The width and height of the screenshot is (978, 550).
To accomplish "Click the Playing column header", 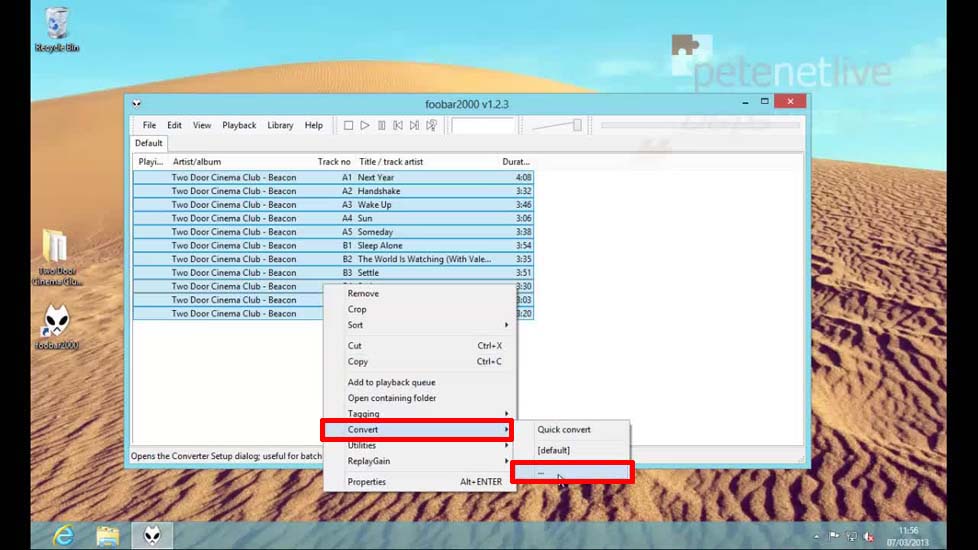I will coord(150,162).
